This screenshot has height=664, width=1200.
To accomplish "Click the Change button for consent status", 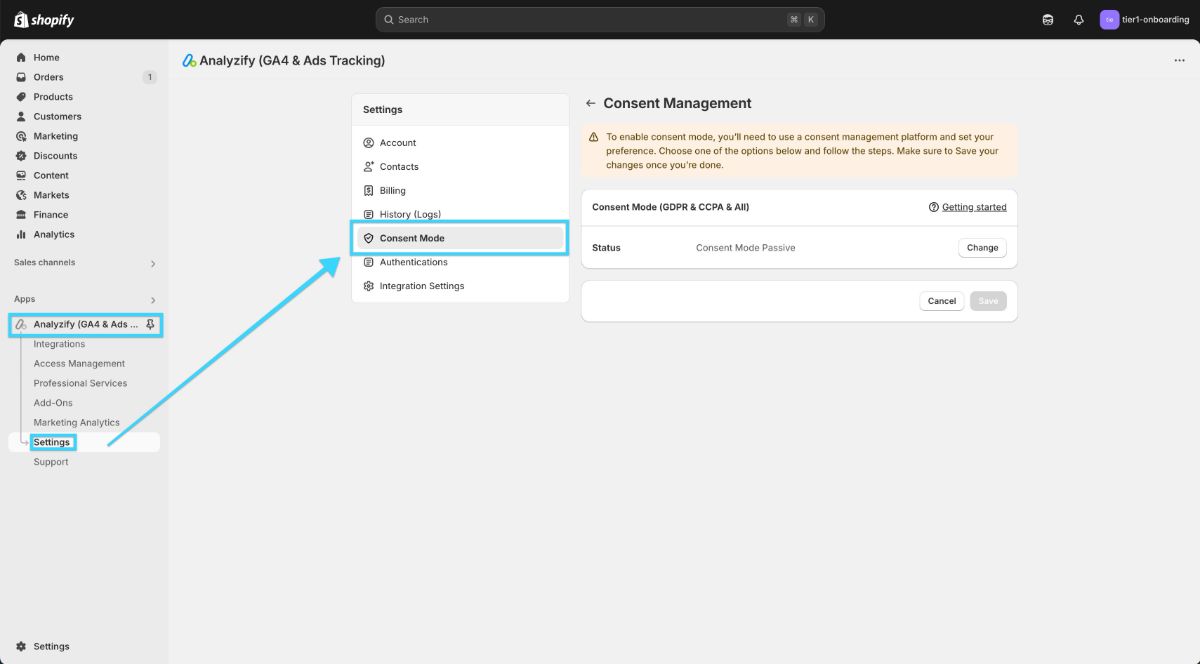I will pyautogui.click(x=982, y=248).
